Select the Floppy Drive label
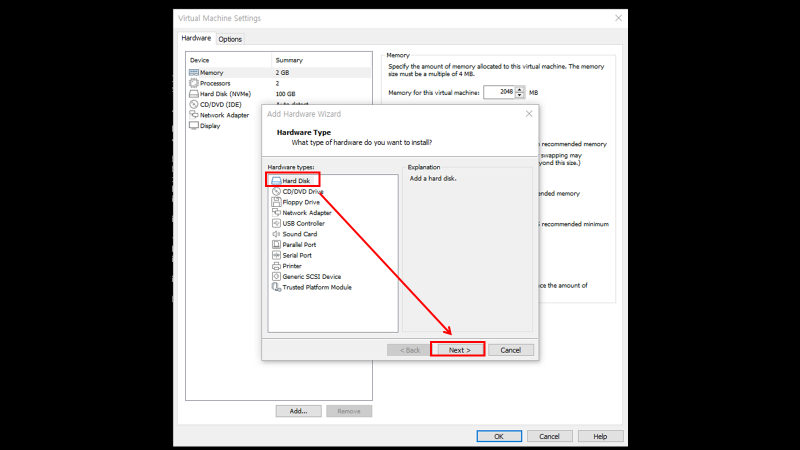 301,202
